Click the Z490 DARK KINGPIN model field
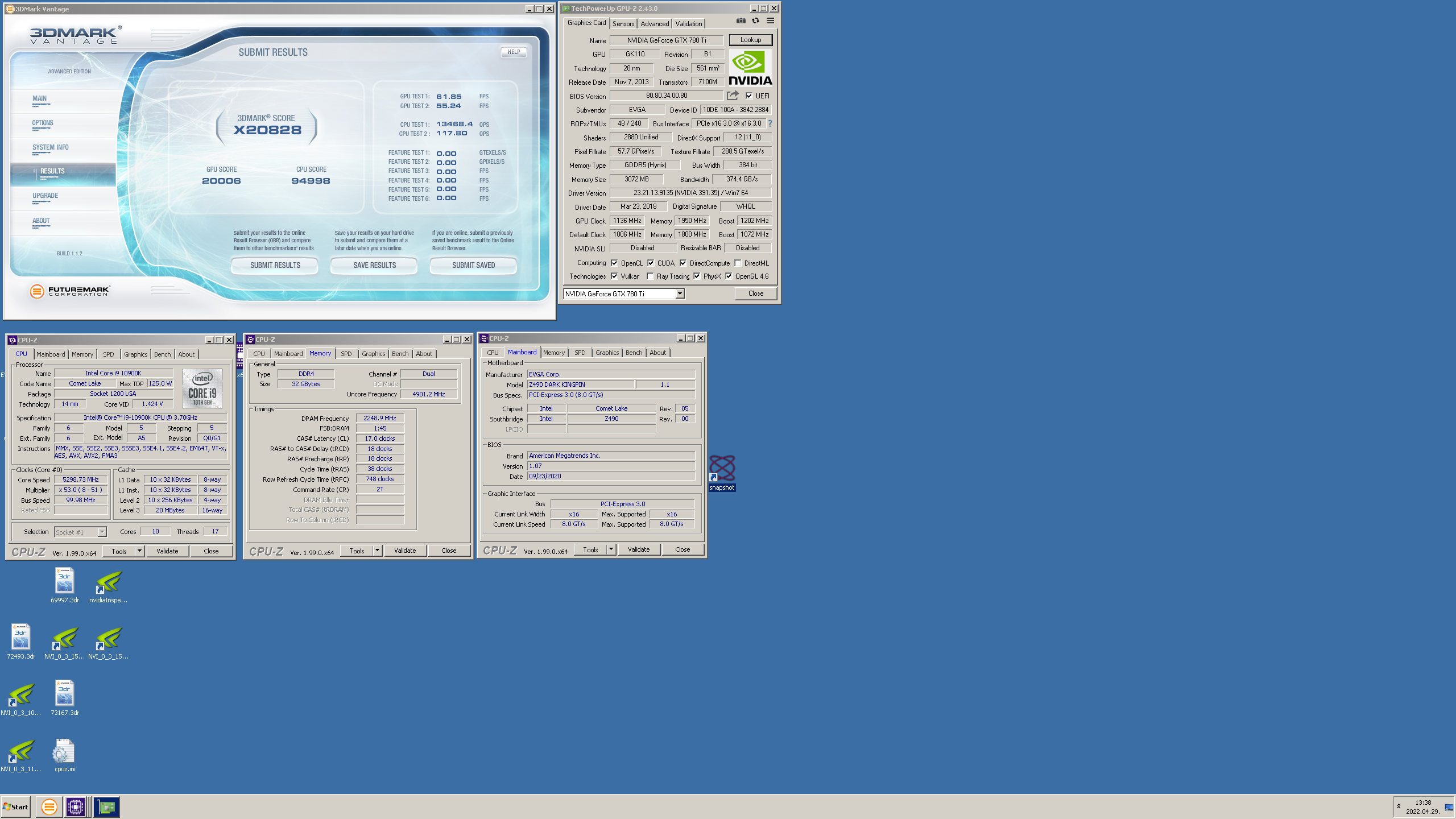 coord(580,385)
